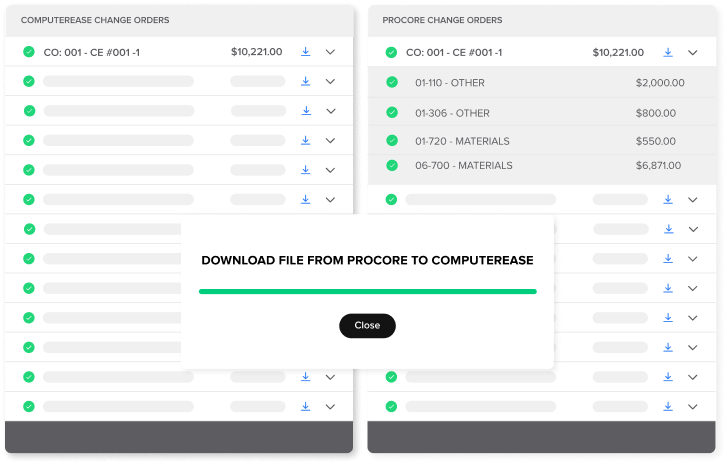Select the 06-700 - MATERIALS line item

464,165
